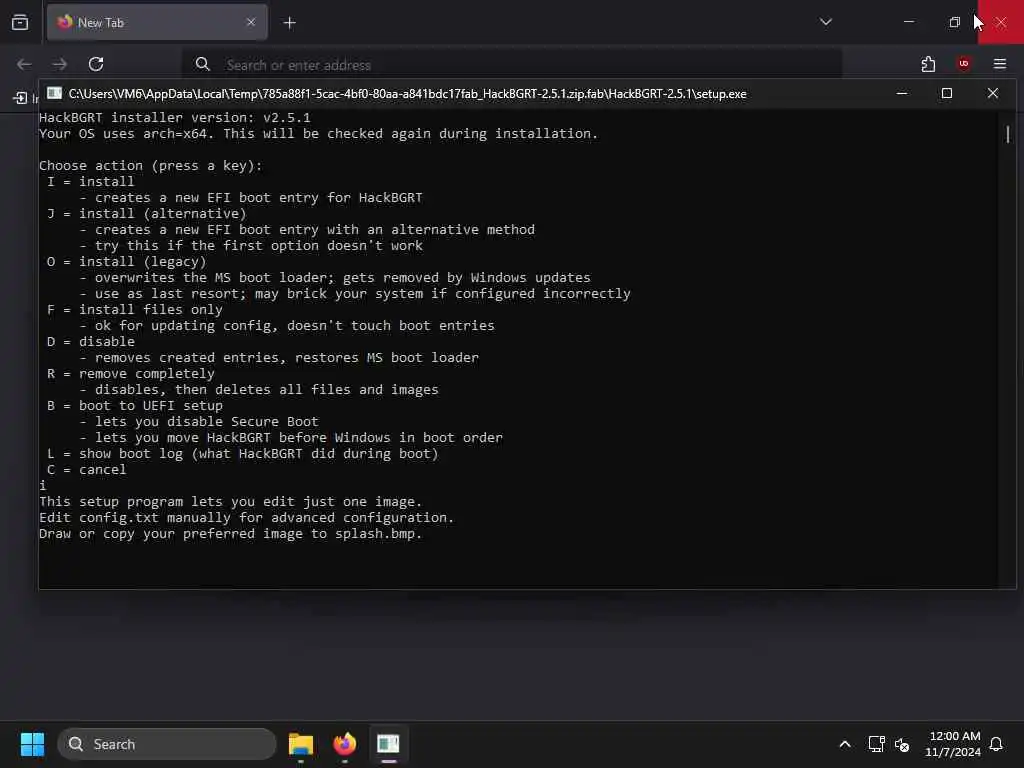The image size is (1024, 768).
Task: Go forward using browser forward arrow
Action: 59,64
